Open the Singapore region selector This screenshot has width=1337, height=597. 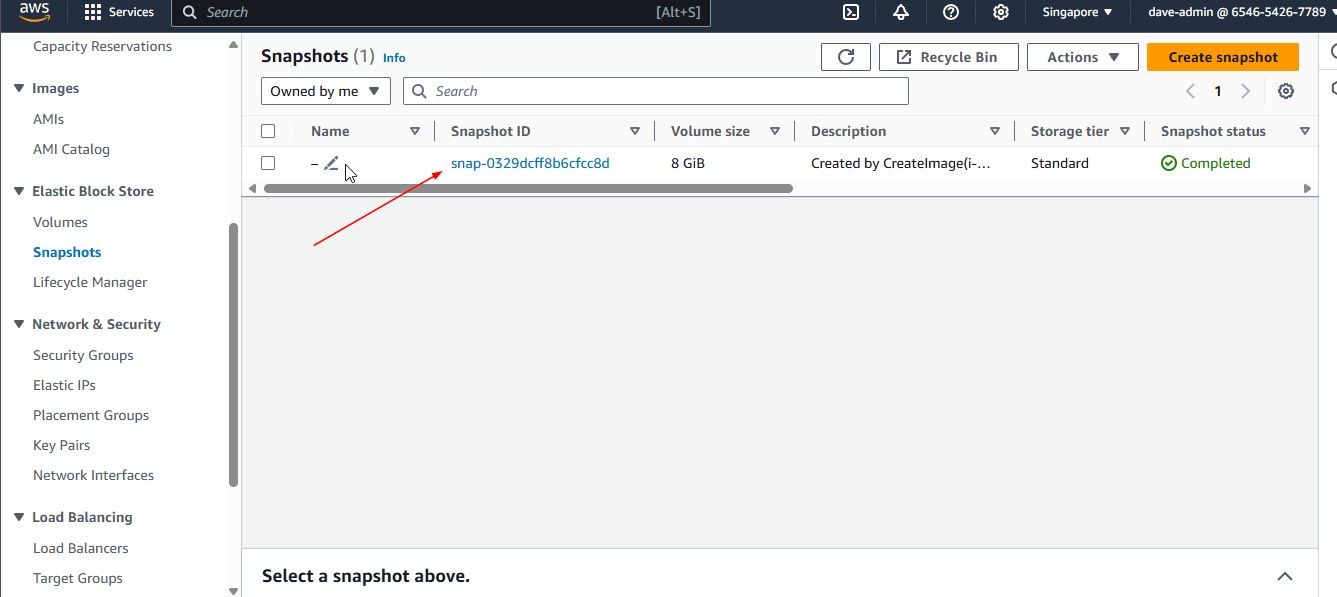pos(1077,12)
